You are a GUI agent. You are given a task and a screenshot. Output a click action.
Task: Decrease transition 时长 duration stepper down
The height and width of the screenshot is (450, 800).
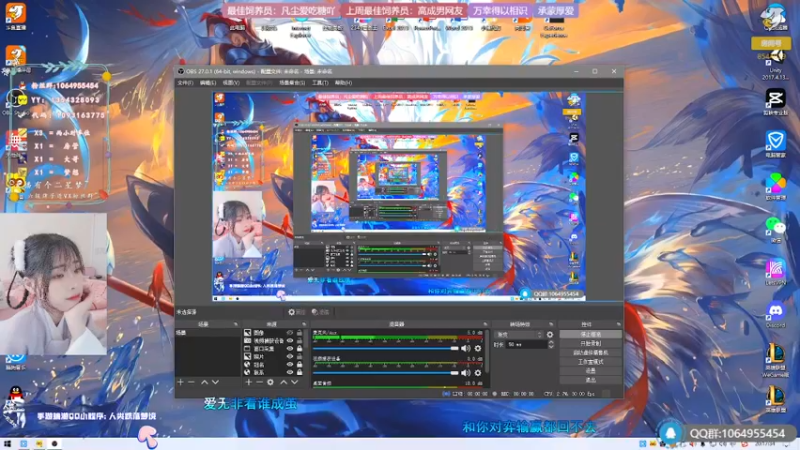[551, 347]
